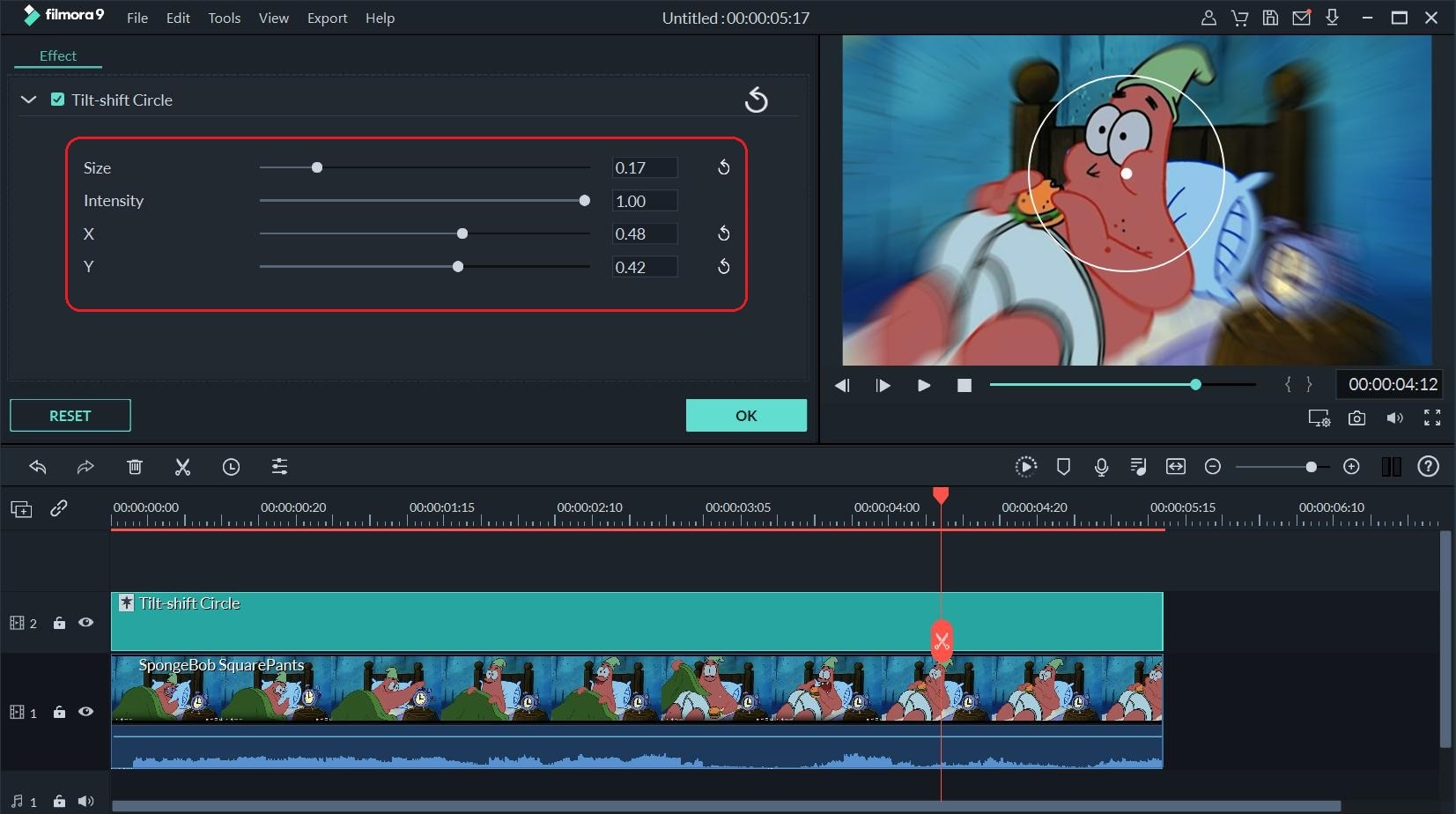1456x814 pixels.
Task: Reset the whole Tilt-shift Circle effect
Action: pos(756,100)
